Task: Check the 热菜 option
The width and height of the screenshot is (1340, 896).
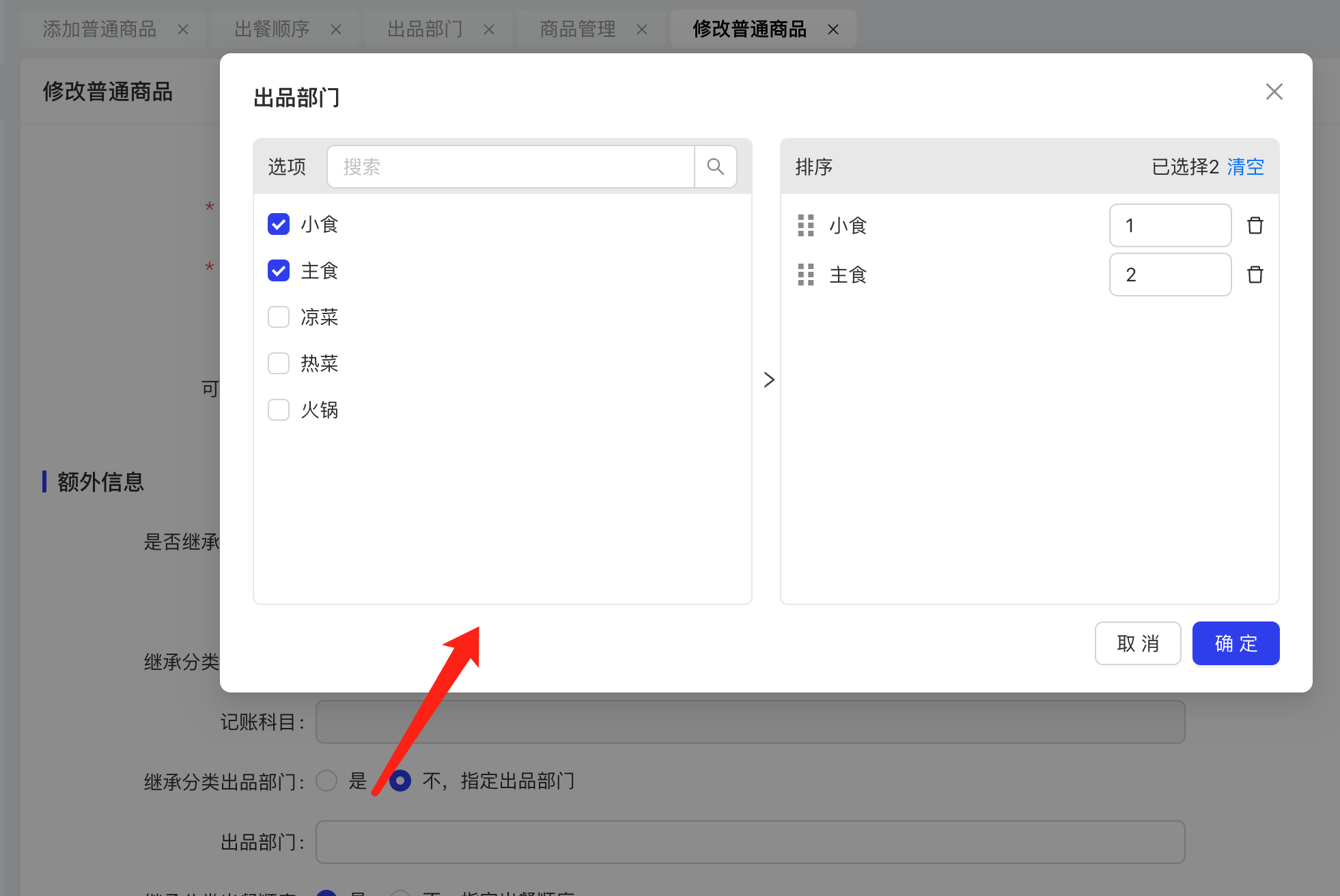Action: tap(279, 363)
